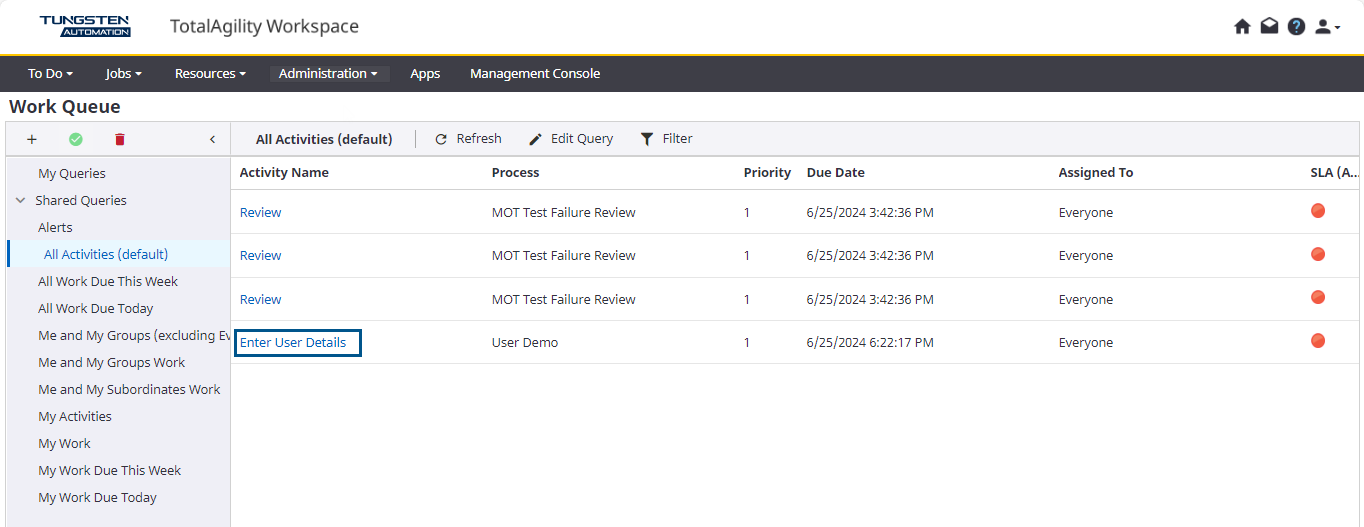Image resolution: width=1364 pixels, height=527 pixels.
Task: Sort by Activity Name column header
Action: coord(284,172)
